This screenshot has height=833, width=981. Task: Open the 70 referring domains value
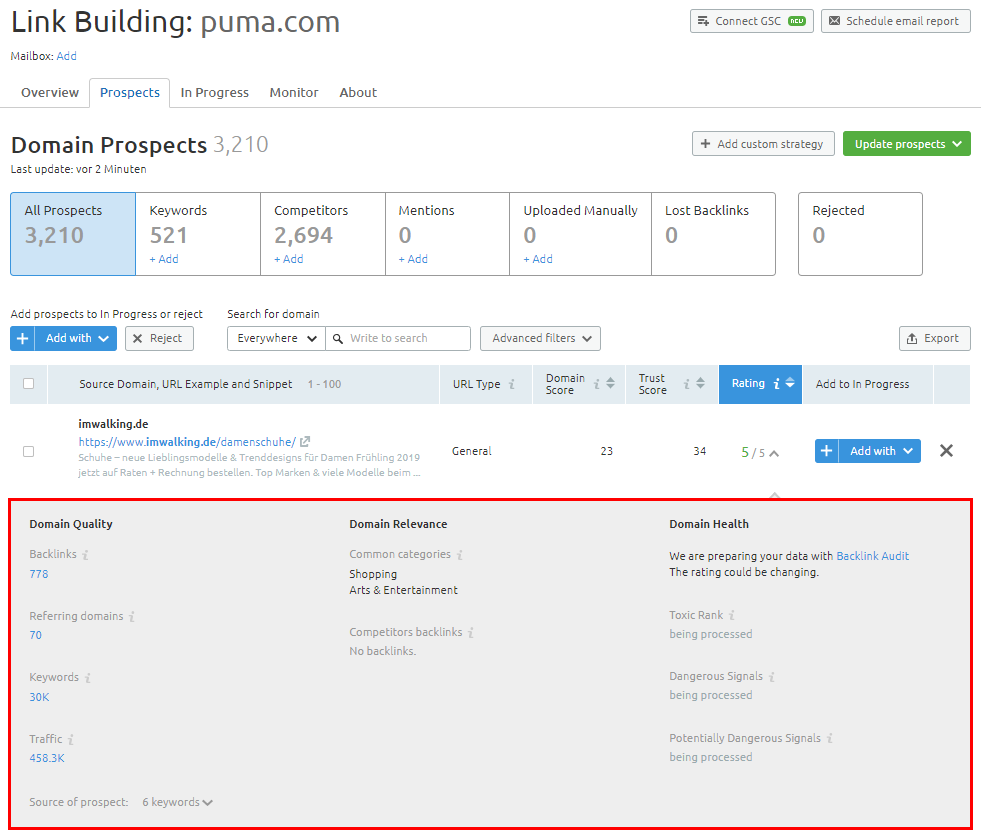click(x=36, y=635)
